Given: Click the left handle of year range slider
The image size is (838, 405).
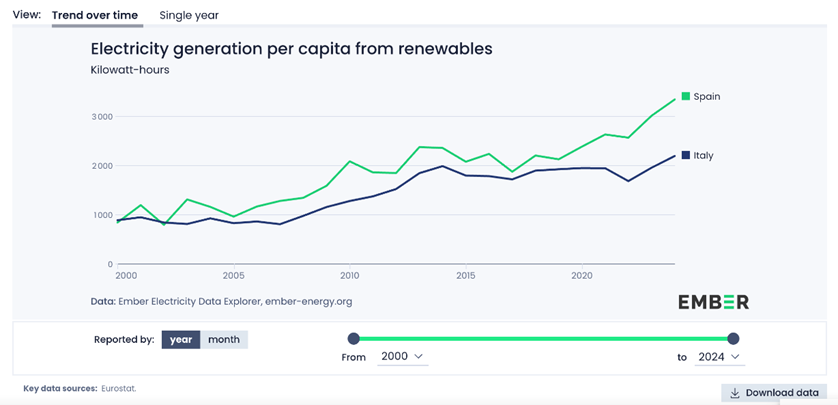Looking at the screenshot, I should (x=353, y=339).
